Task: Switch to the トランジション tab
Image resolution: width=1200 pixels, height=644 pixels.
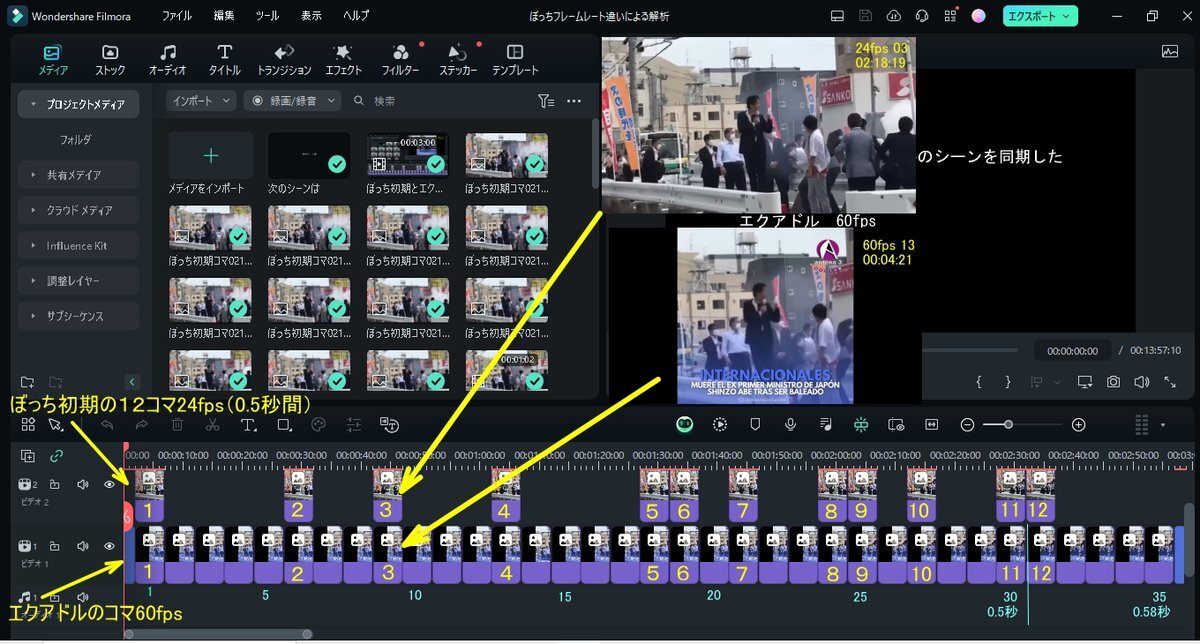Action: pos(284,60)
